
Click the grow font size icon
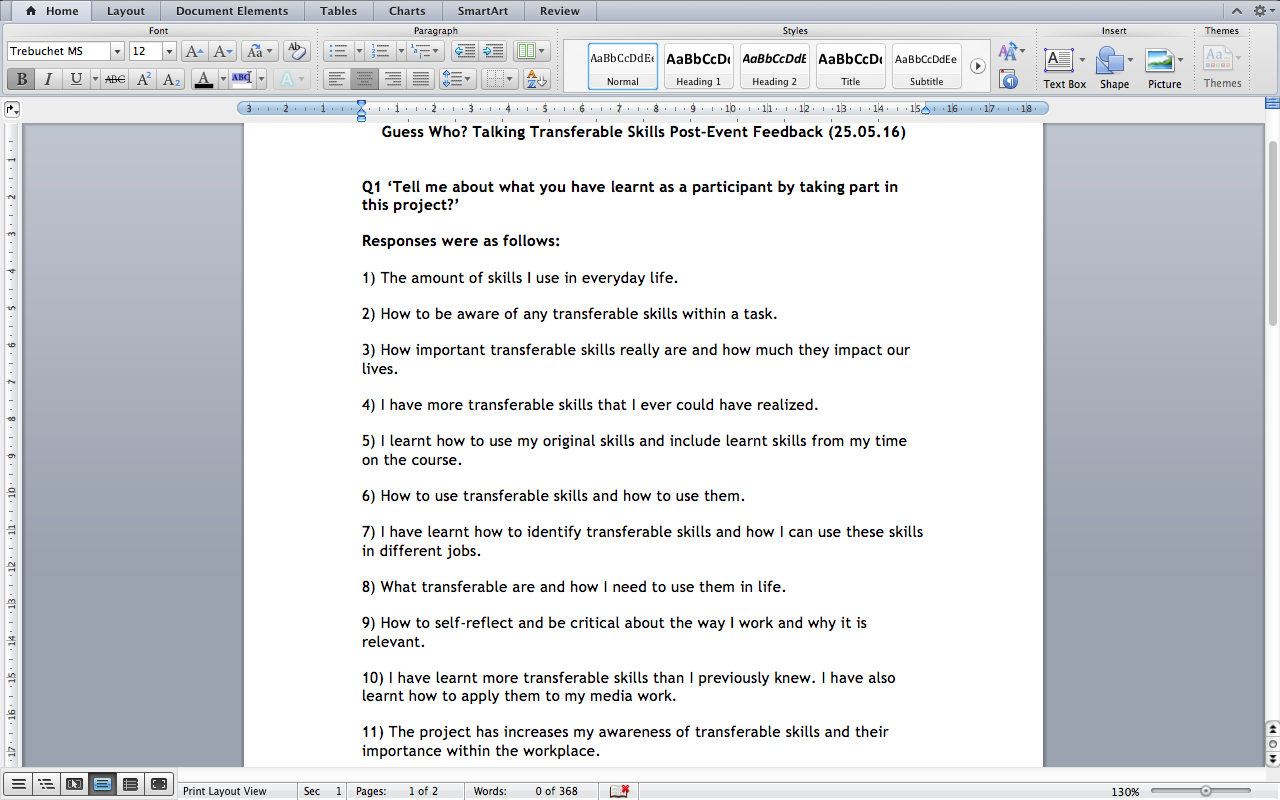(x=193, y=51)
